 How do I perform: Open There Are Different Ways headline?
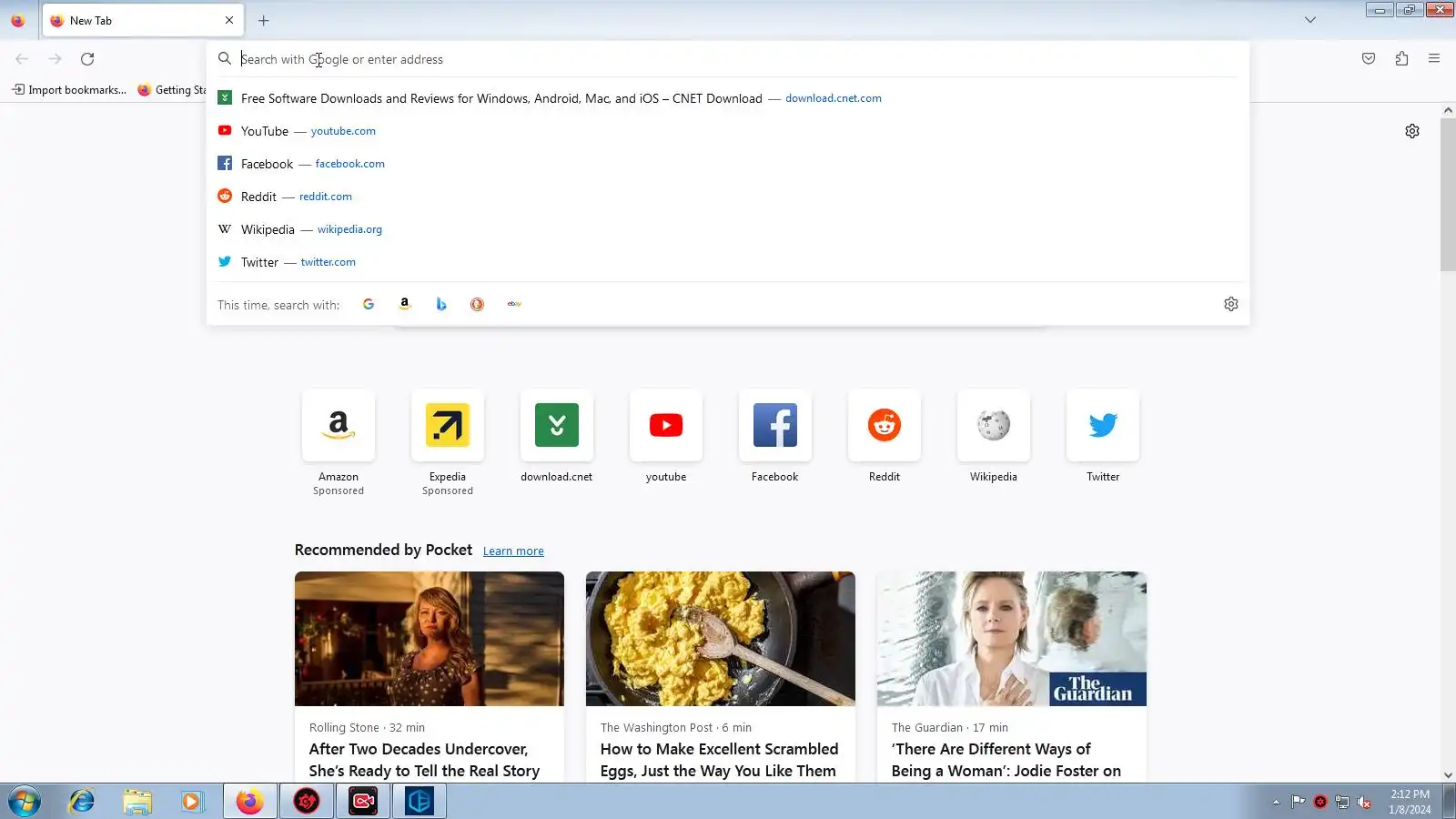point(1006,760)
